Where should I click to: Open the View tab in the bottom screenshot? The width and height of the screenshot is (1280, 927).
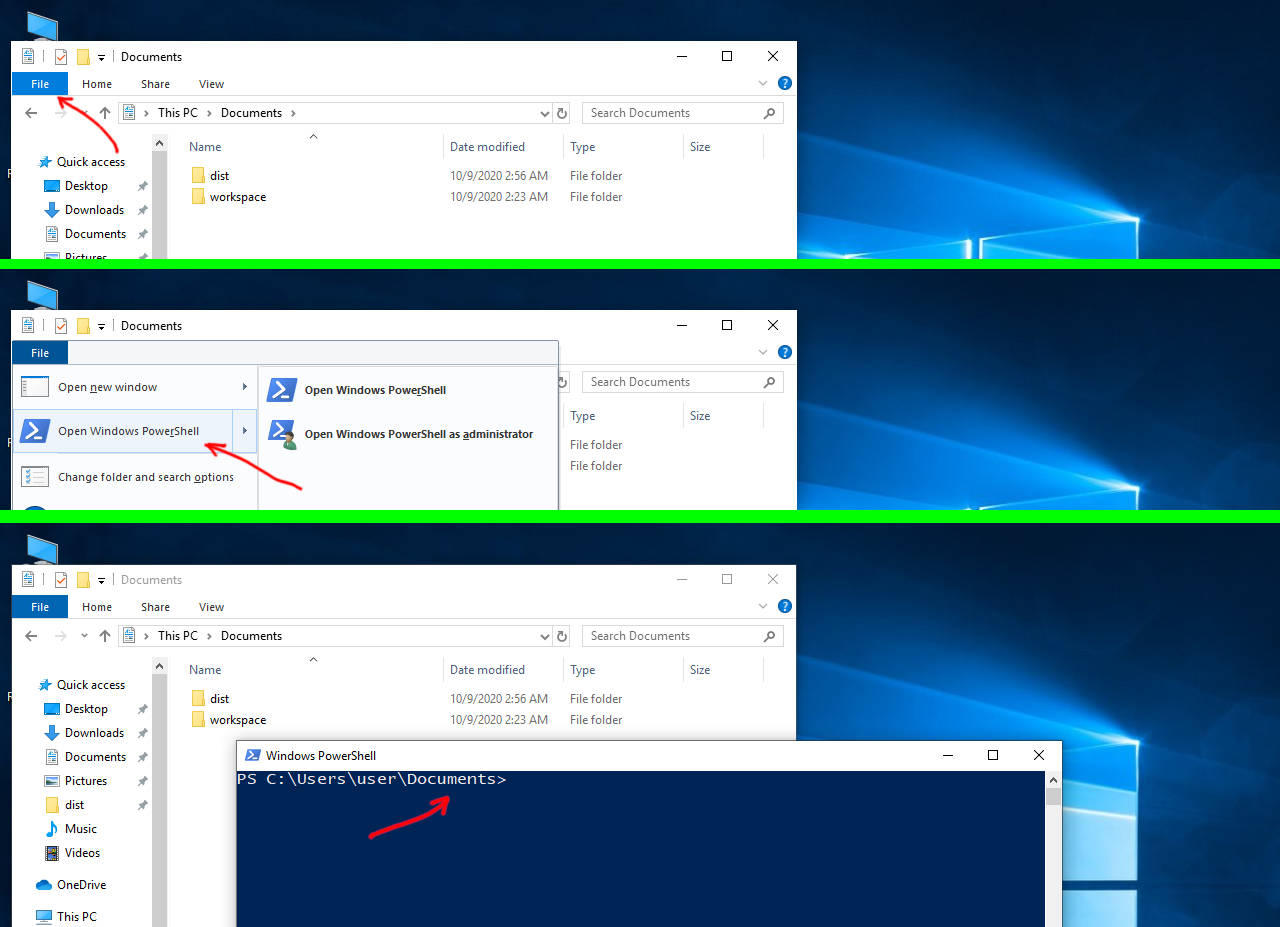pos(211,607)
